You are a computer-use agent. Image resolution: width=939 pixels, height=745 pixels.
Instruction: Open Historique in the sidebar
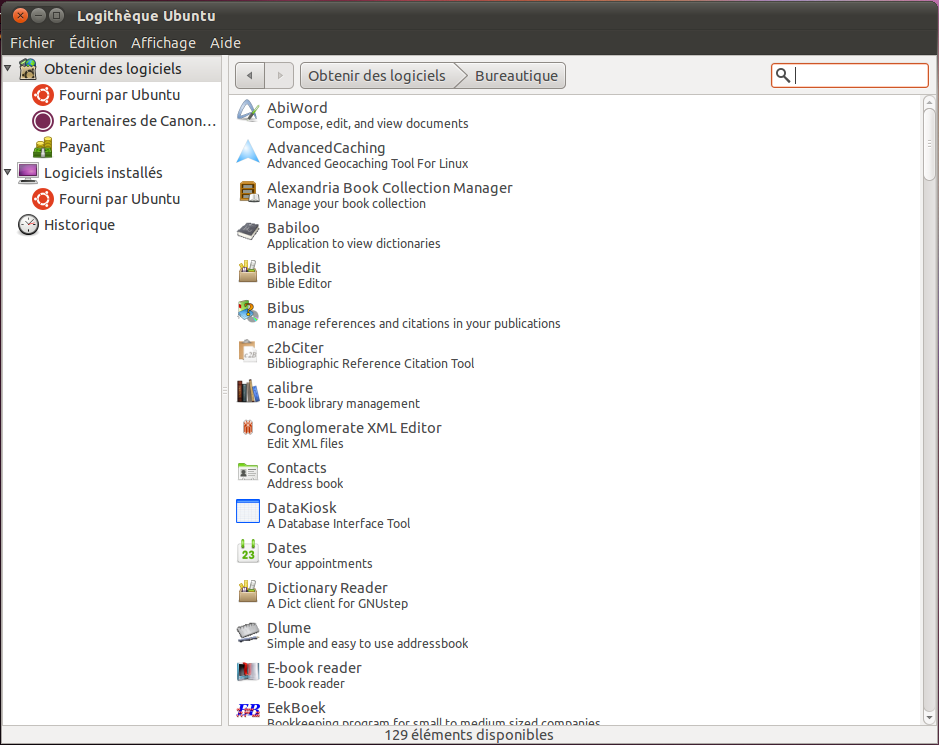[80, 225]
